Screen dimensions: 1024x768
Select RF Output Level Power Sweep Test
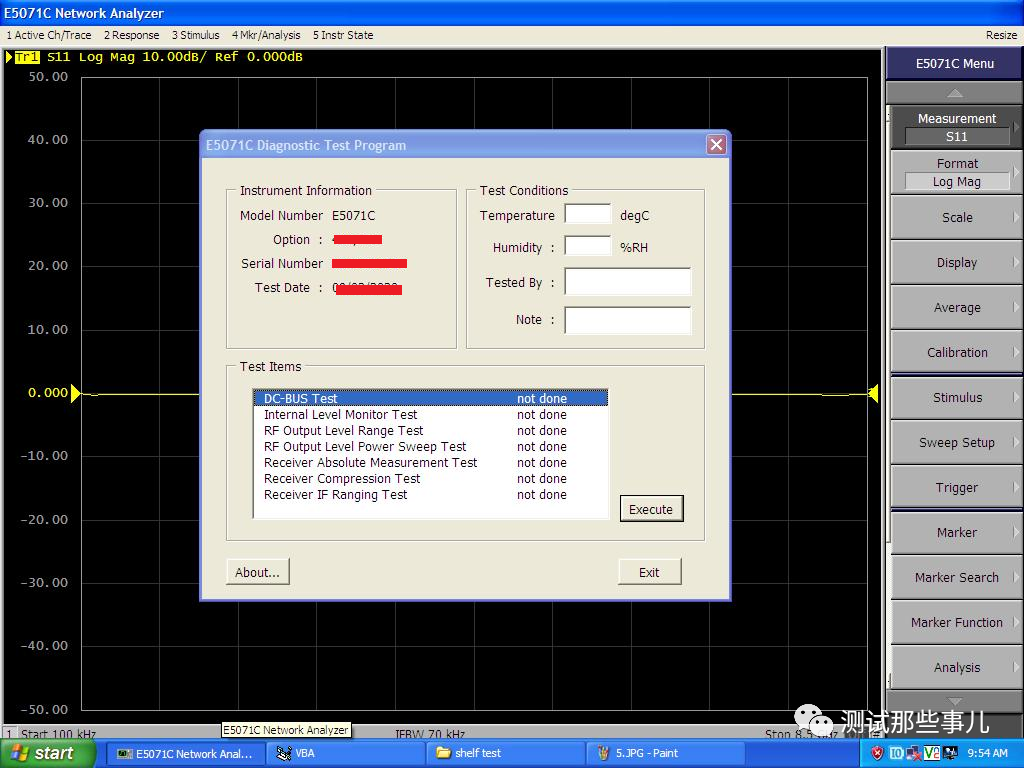430,446
